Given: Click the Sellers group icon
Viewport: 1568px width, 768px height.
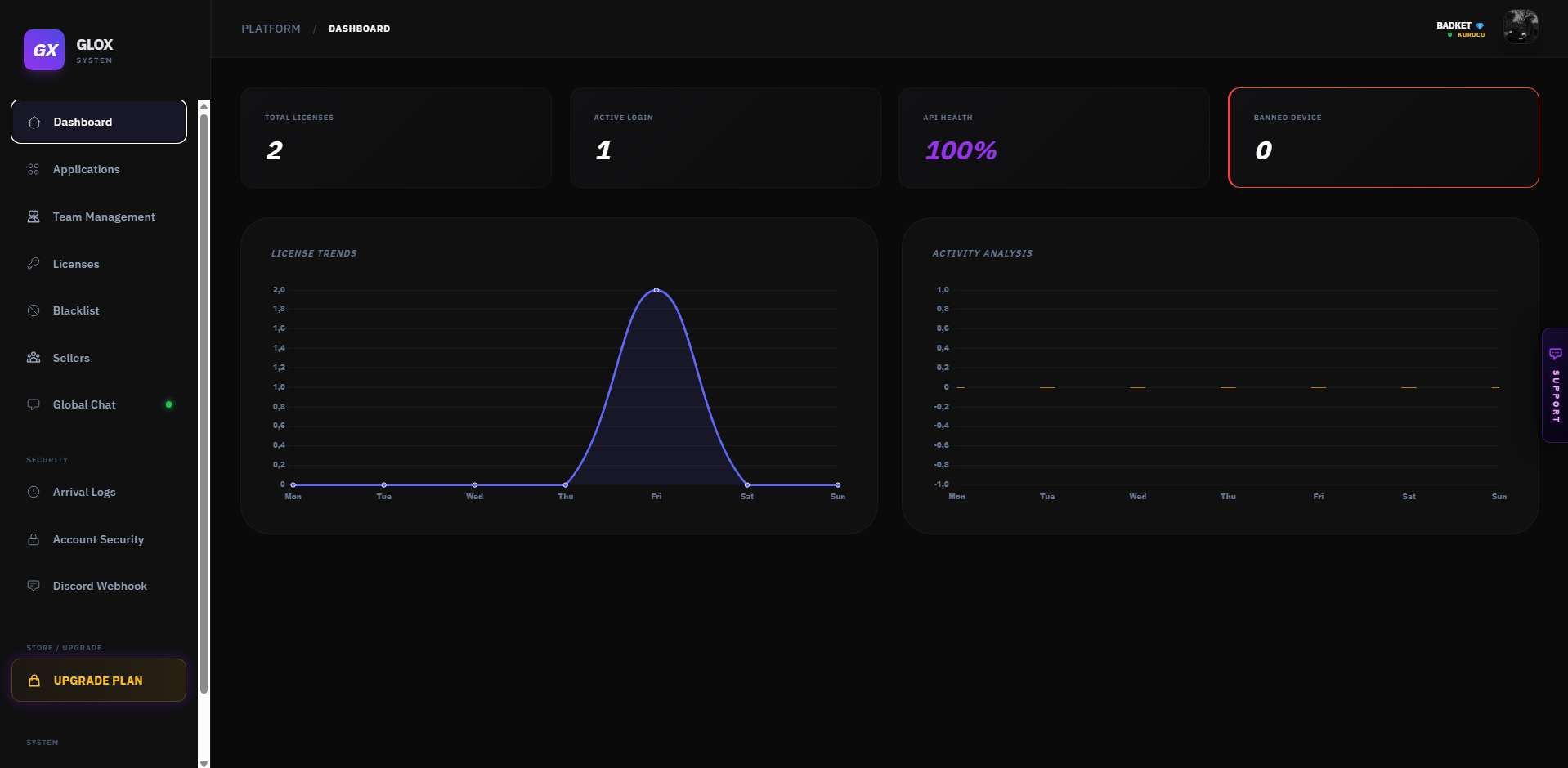Looking at the screenshot, I should [34, 358].
